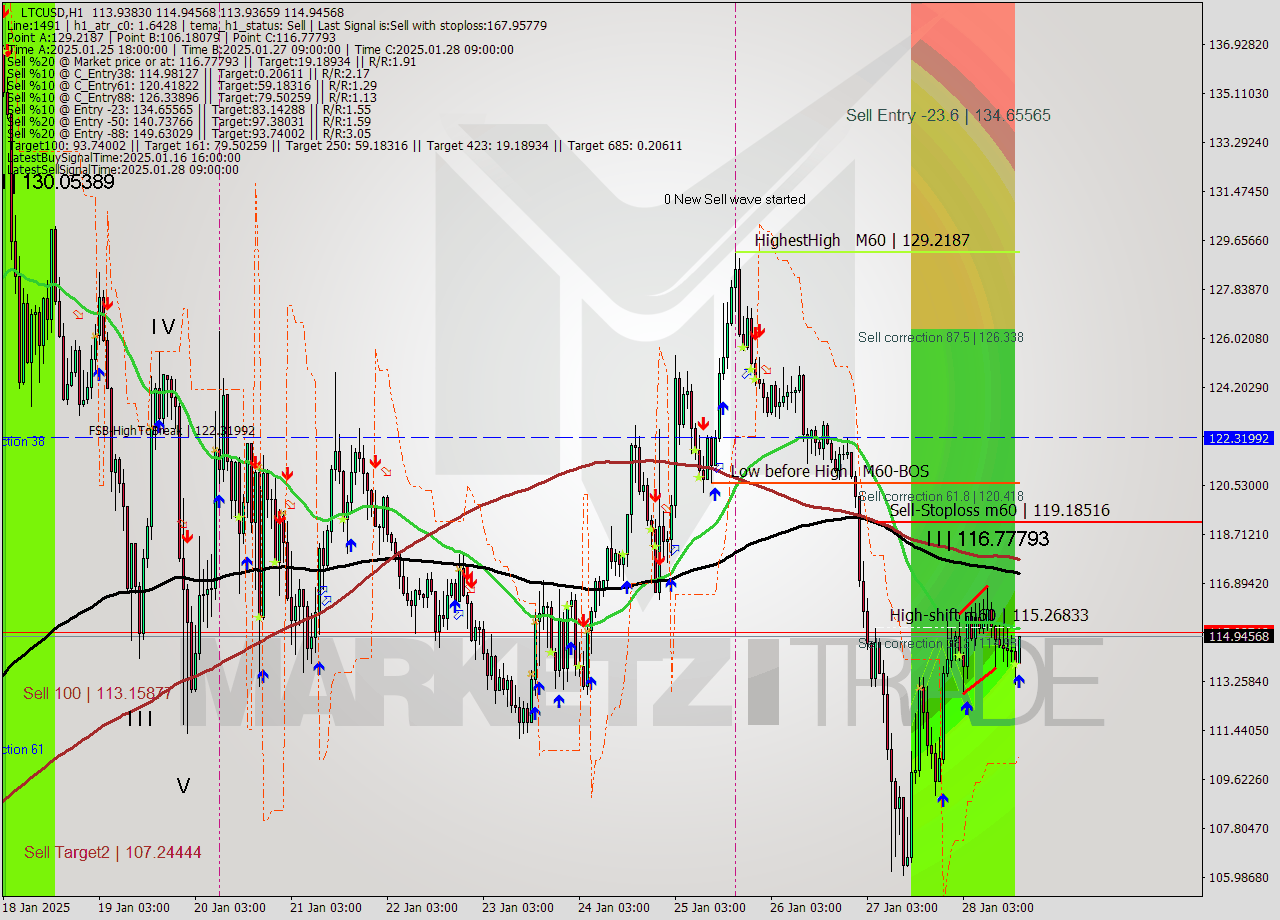Select the 'Sell 100 | 113.15877' label
This screenshot has height=920, width=1280.
[97, 693]
